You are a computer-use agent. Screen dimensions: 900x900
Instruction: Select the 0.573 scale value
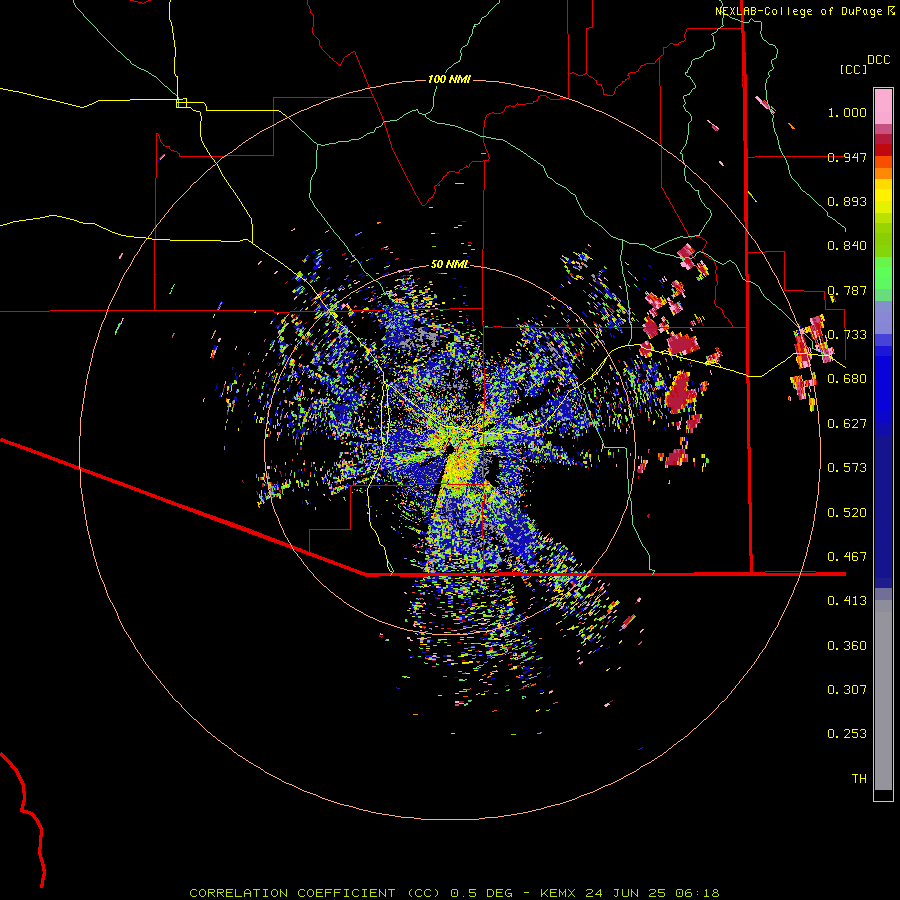click(x=847, y=468)
